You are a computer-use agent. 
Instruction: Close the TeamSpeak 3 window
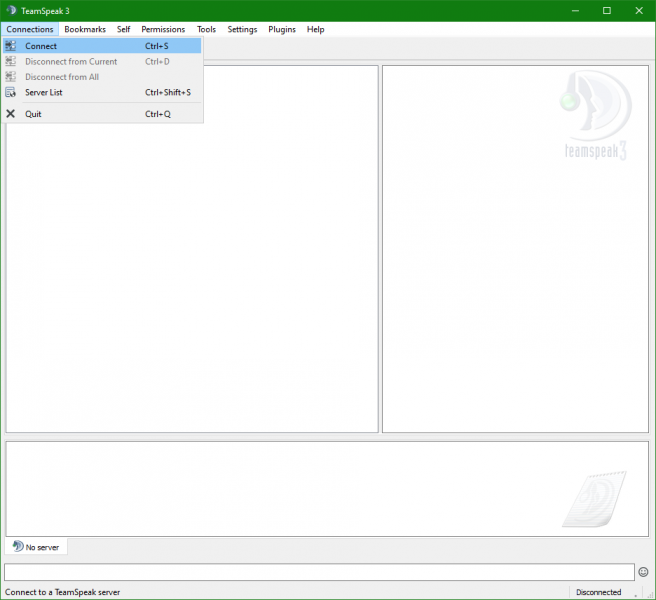[639, 10]
